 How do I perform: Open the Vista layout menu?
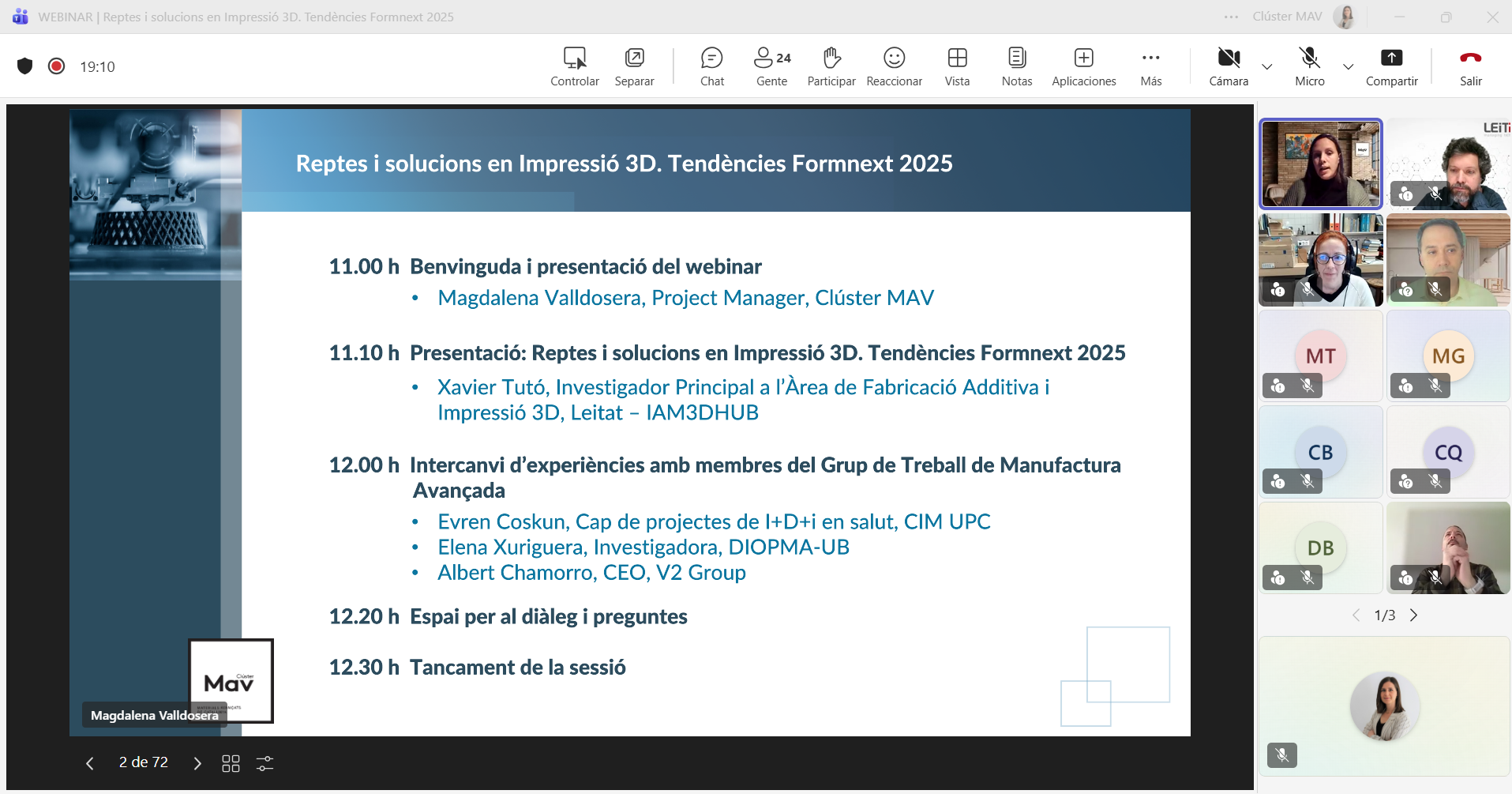pos(957,66)
